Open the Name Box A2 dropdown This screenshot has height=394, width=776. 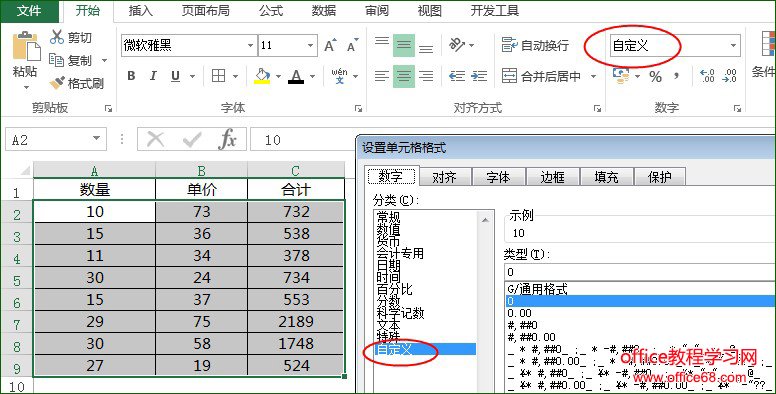[x=97, y=139]
